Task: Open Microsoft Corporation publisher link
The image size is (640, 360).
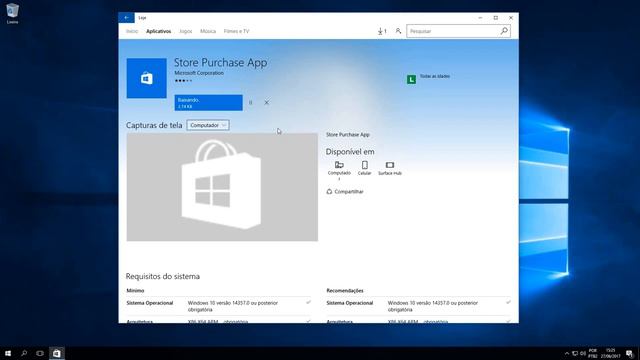Action: coord(199,73)
